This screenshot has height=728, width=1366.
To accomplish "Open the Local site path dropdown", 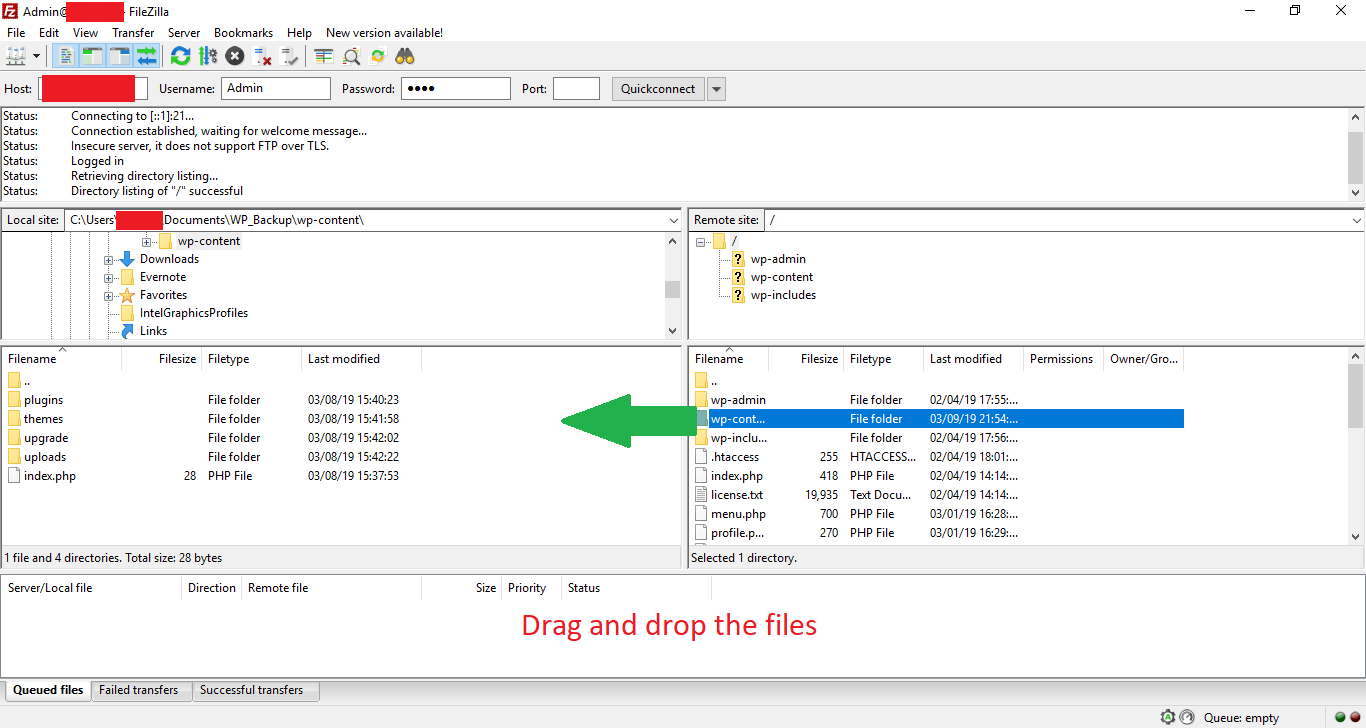I will coord(673,219).
